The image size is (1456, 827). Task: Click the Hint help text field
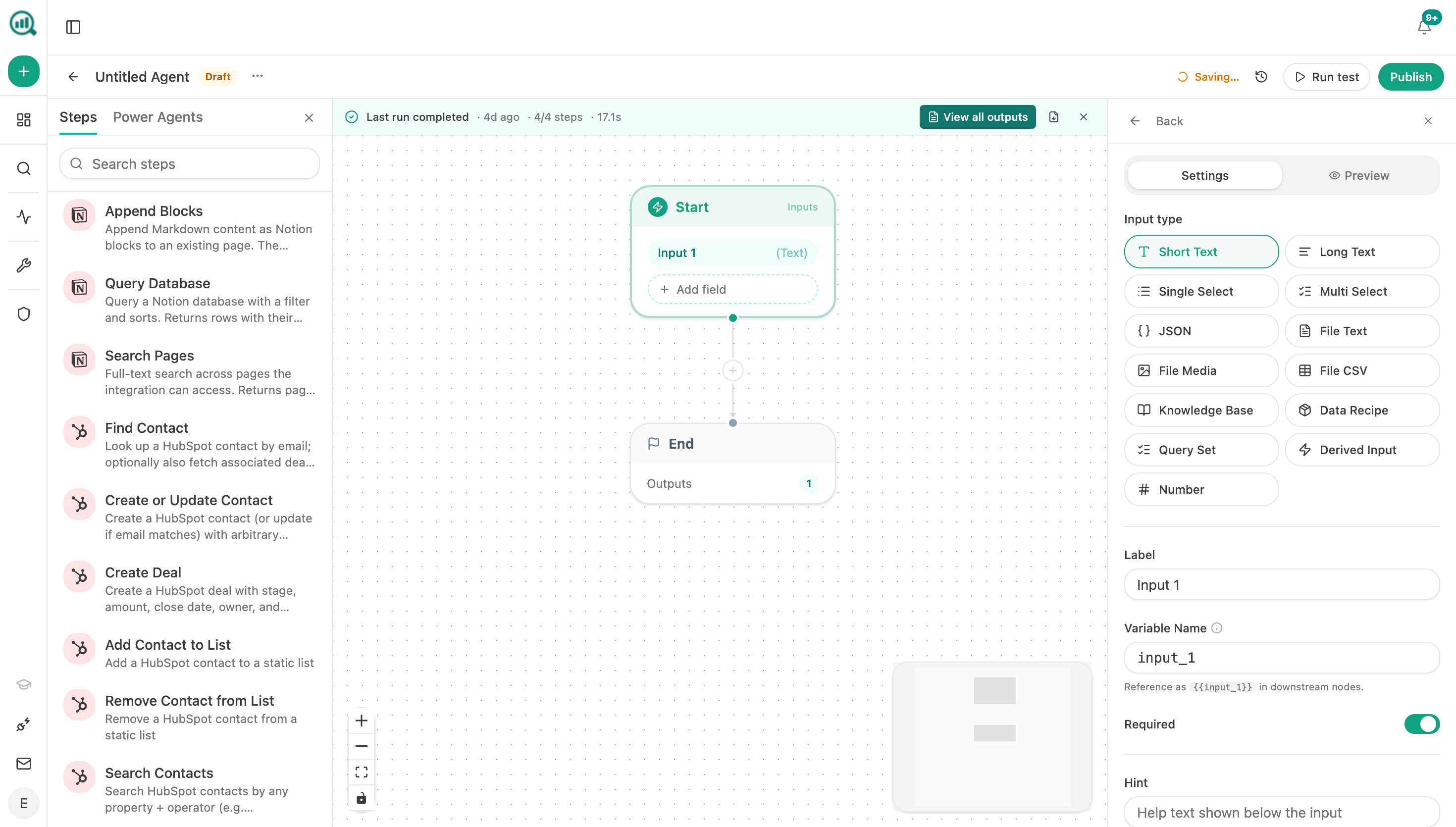tap(1282, 812)
